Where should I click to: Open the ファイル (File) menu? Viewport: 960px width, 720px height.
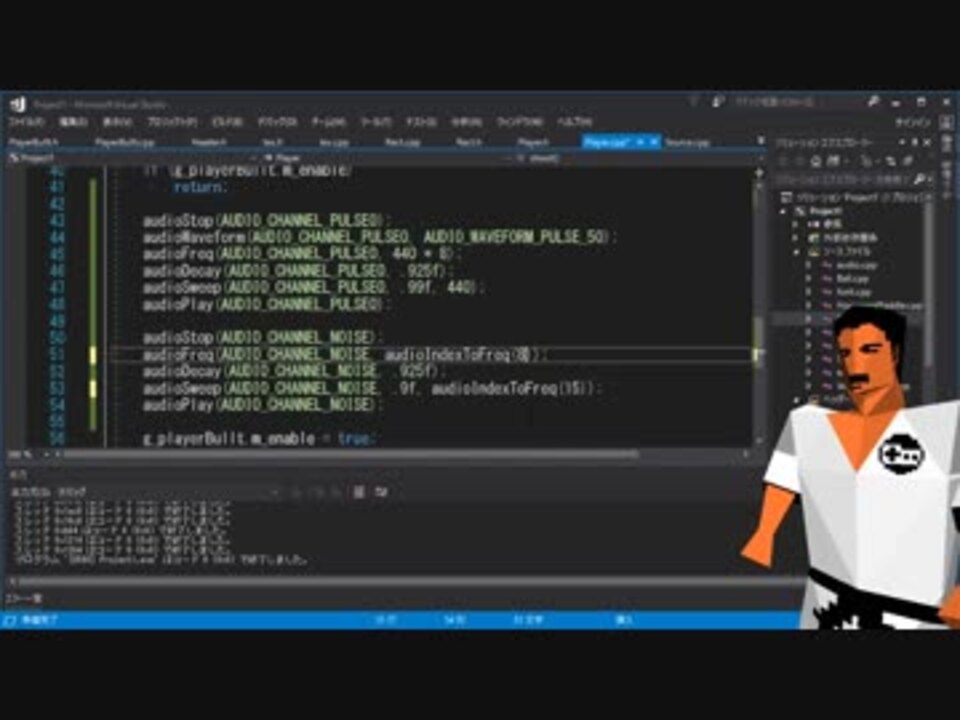tap(28, 122)
